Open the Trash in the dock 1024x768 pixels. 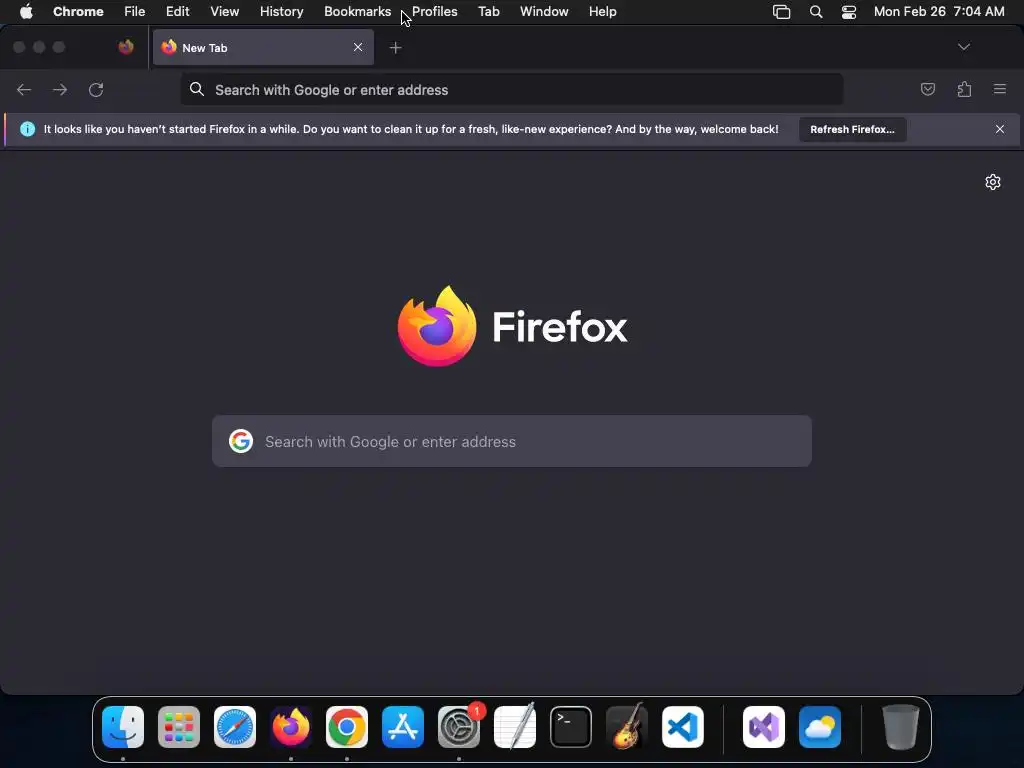(901, 727)
